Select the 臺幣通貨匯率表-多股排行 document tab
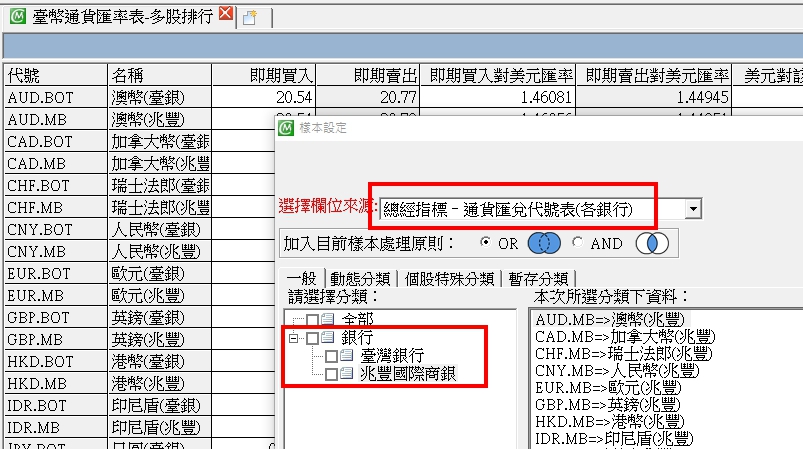The height and width of the screenshot is (449, 803). (122, 17)
